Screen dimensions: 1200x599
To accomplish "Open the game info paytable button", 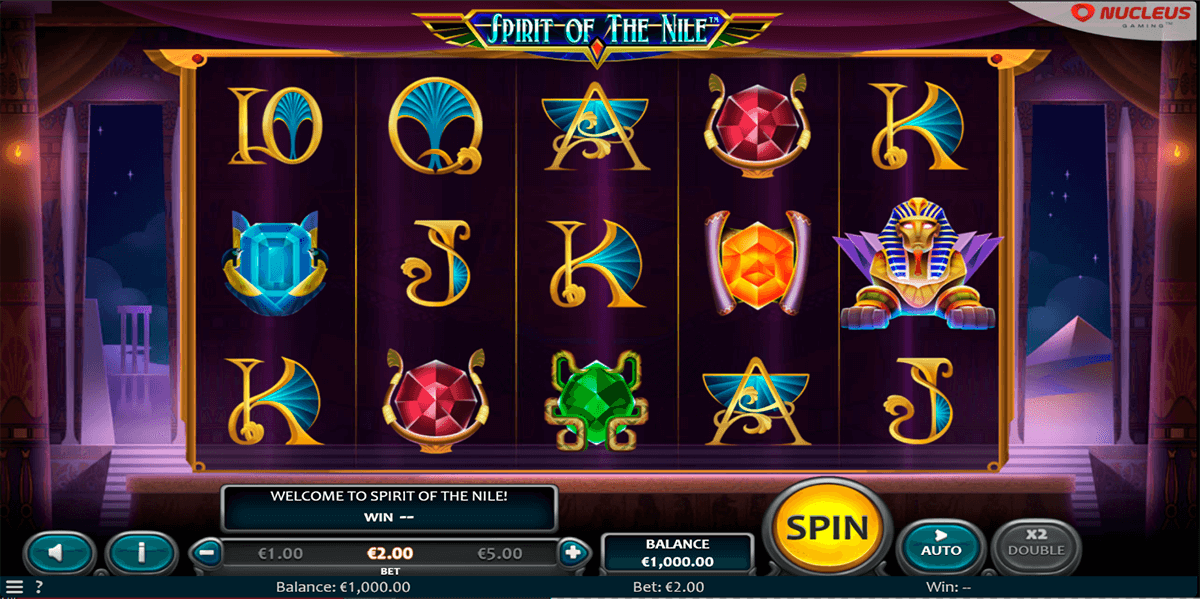I will coord(142,552).
